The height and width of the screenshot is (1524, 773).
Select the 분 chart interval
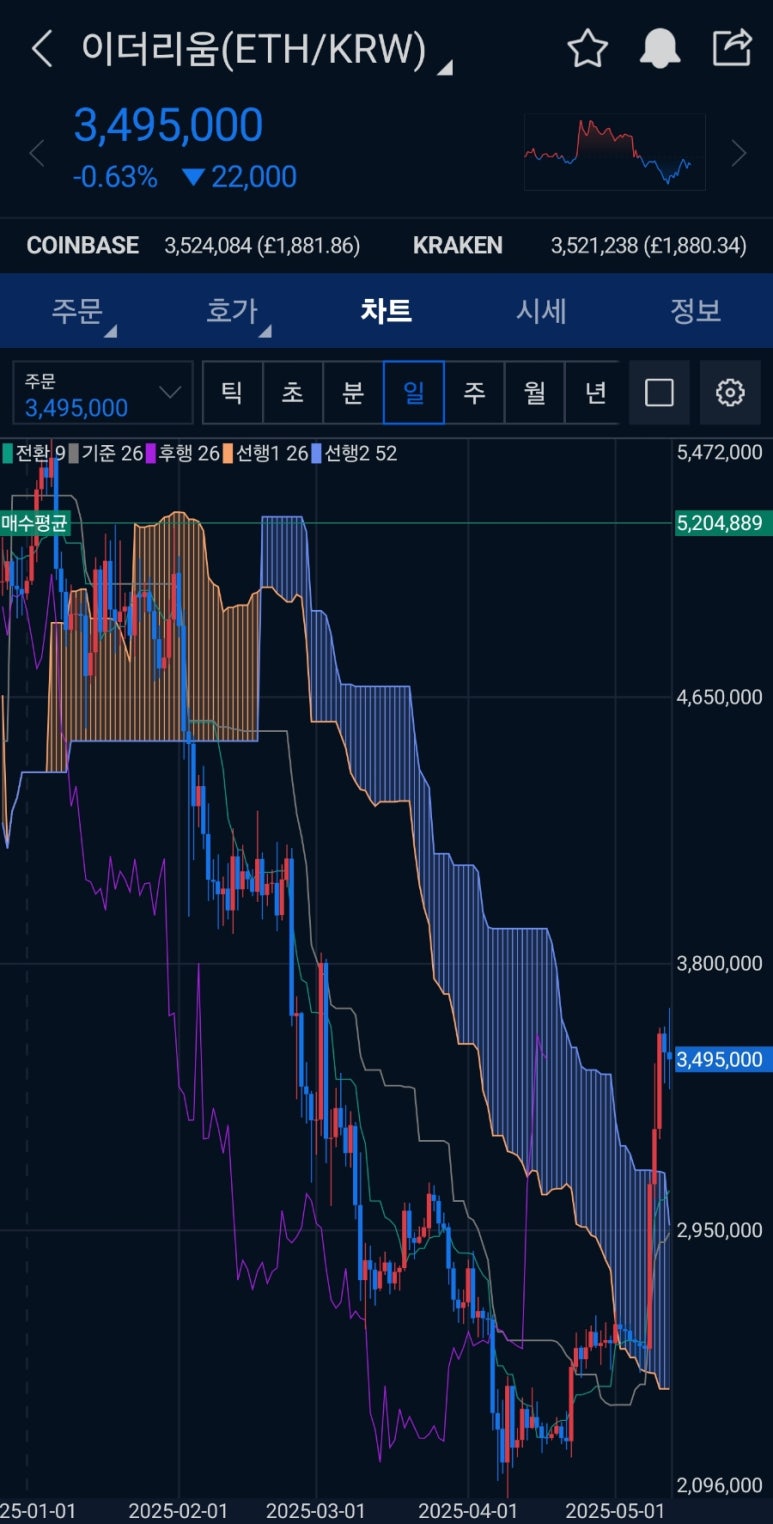tap(353, 393)
